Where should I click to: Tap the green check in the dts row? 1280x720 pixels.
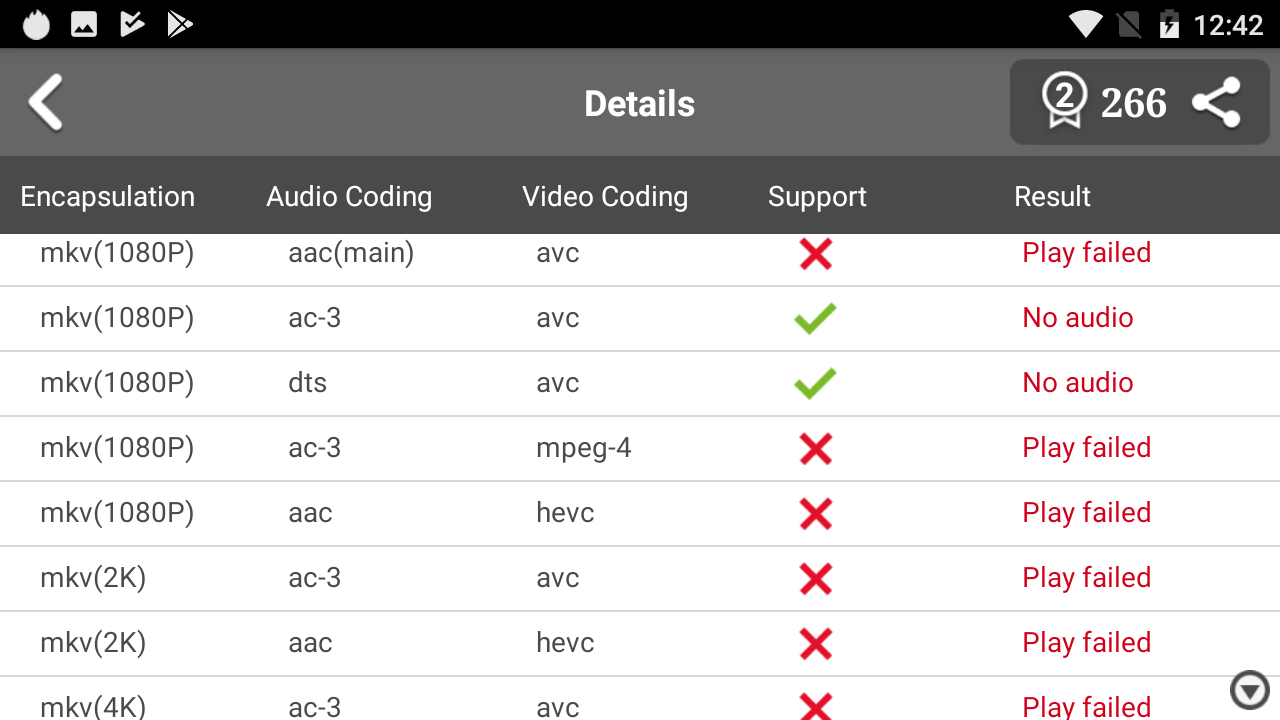[x=815, y=384]
